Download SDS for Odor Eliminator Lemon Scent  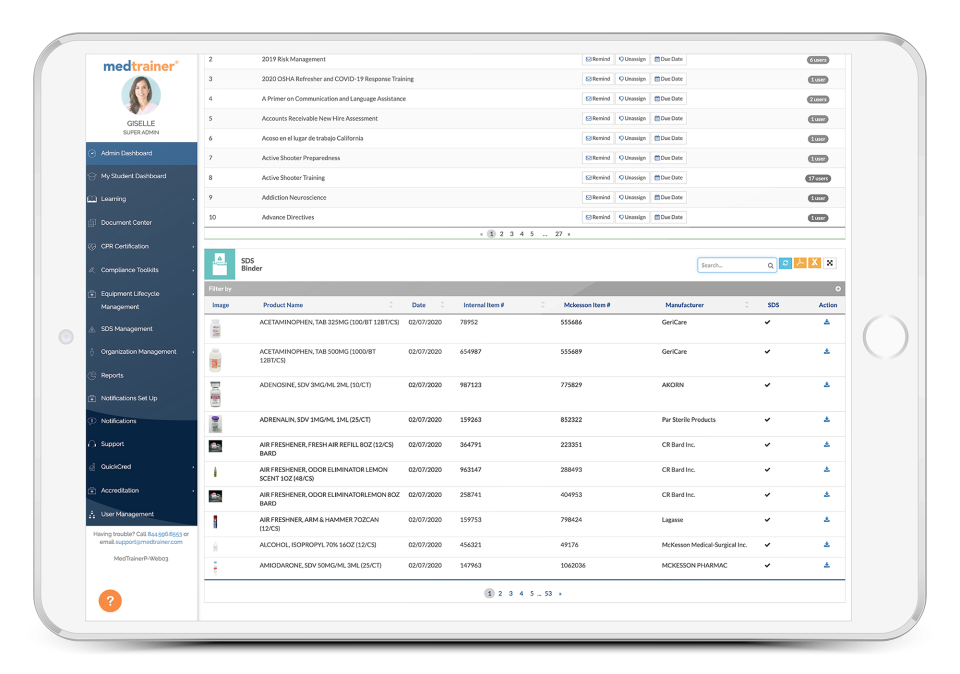pos(827,470)
